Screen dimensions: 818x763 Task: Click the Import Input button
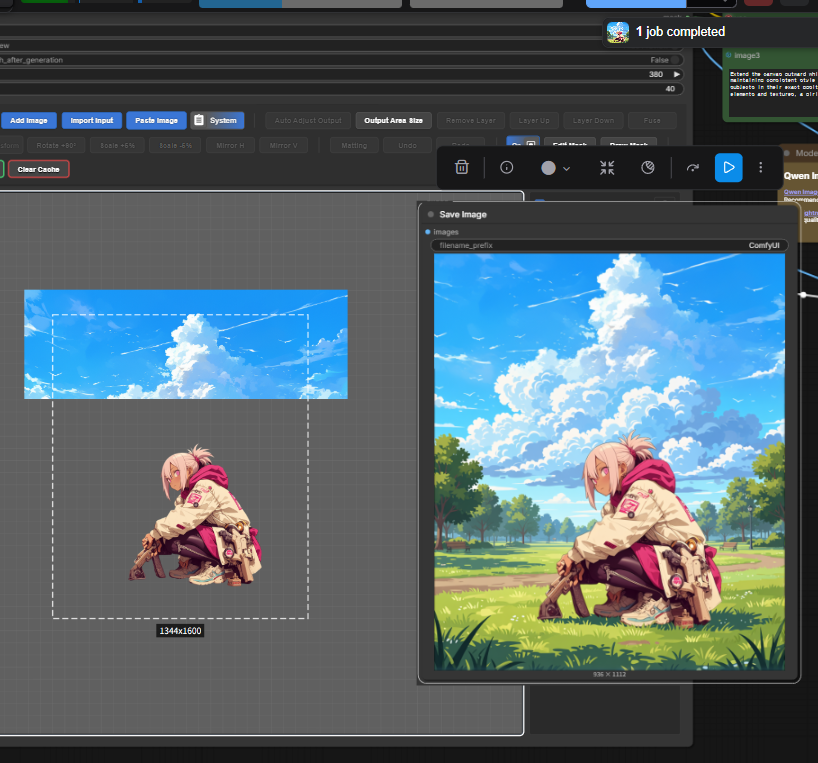(x=91, y=120)
